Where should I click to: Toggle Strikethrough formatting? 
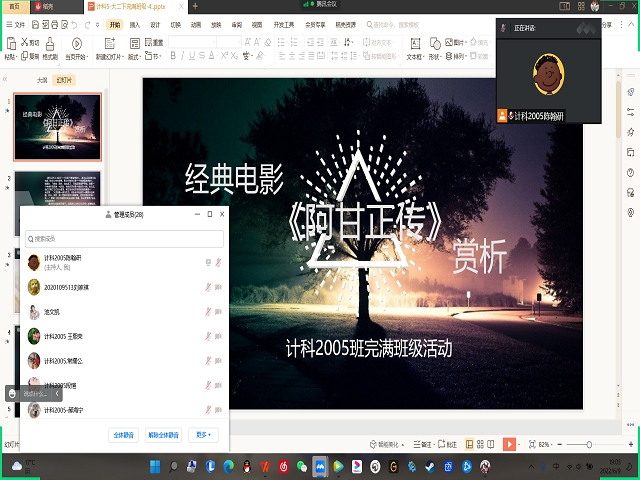point(202,56)
